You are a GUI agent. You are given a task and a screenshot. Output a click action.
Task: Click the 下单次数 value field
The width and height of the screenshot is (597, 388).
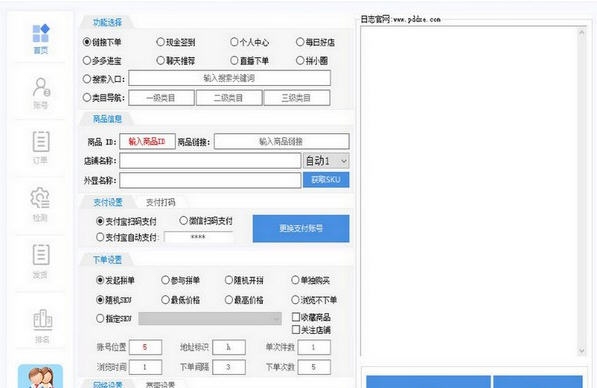point(314,367)
